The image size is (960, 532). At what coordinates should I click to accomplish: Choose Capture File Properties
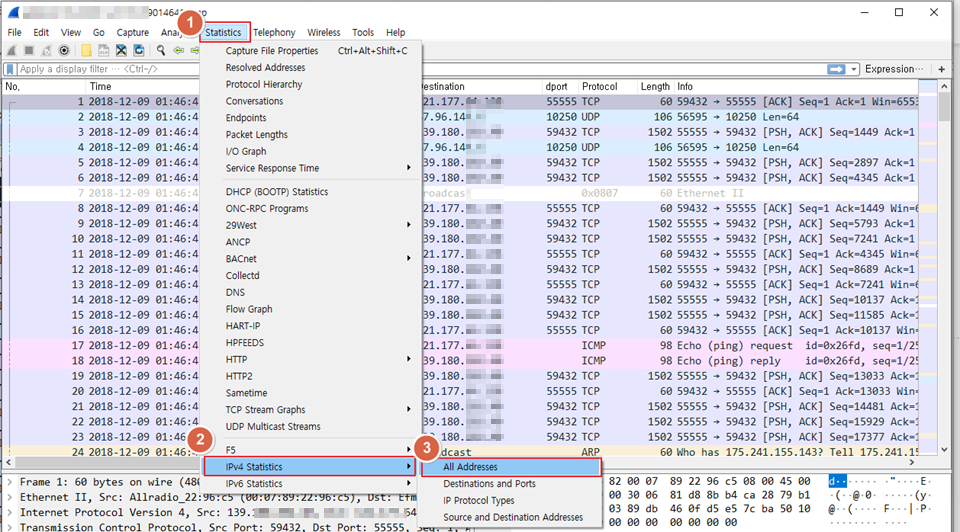[x=311, y=51]
